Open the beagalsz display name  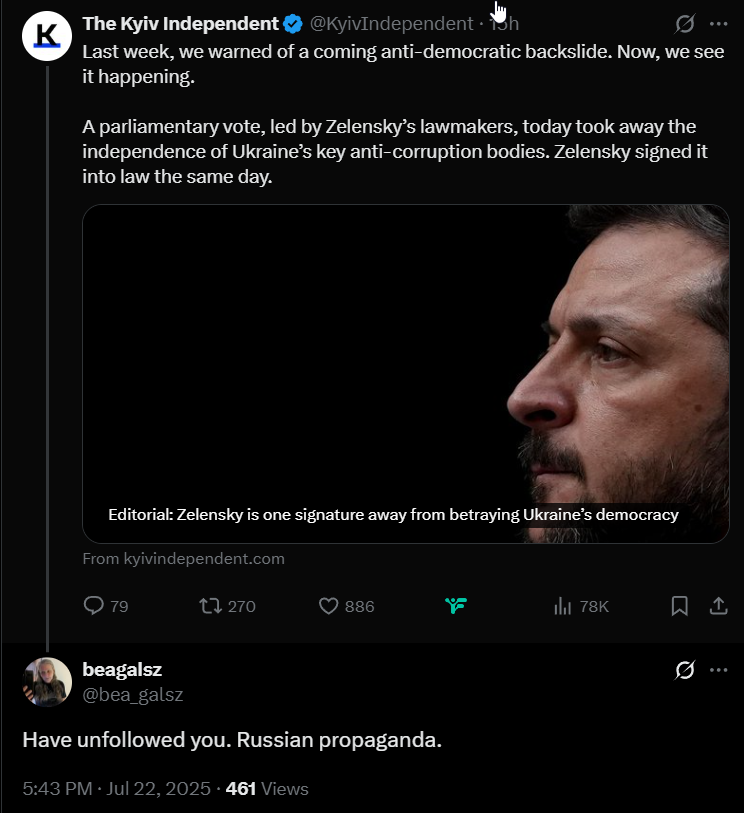click(122, 669)
